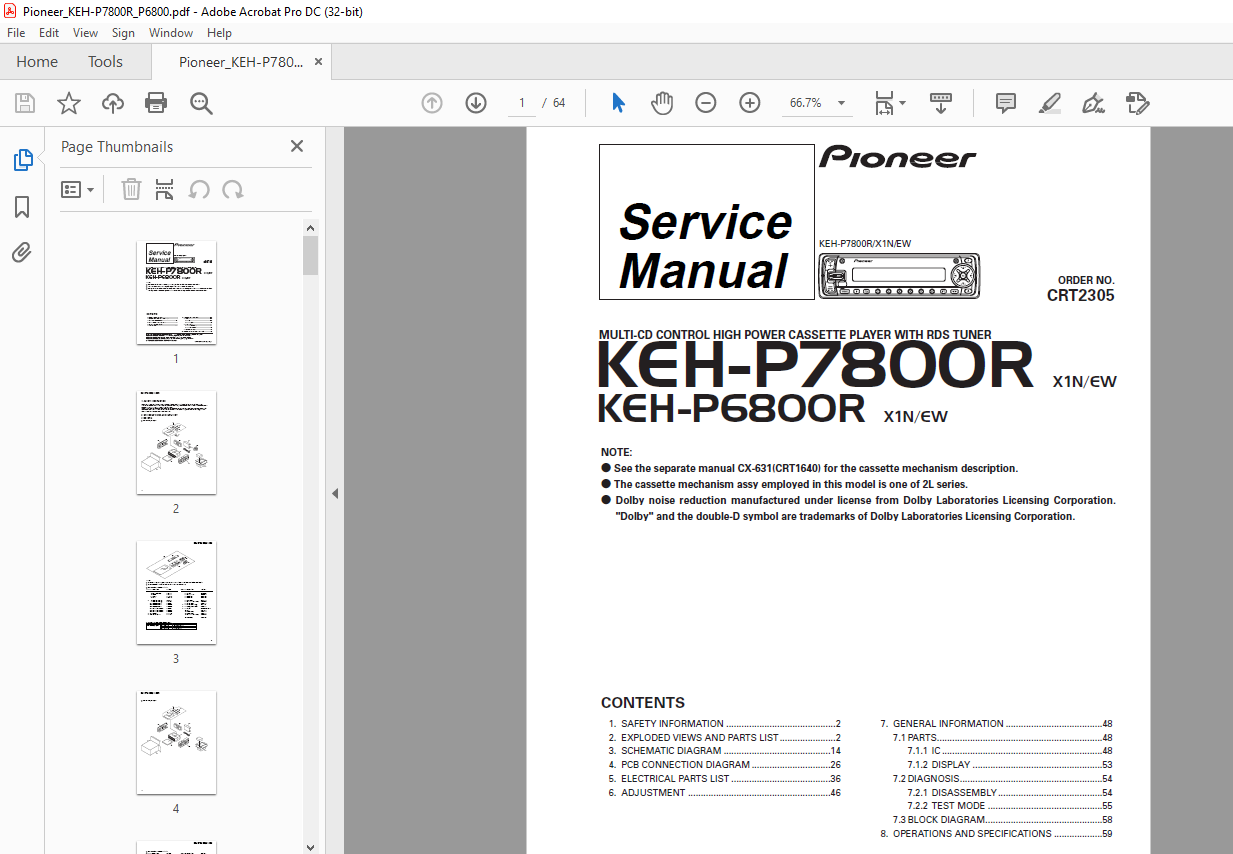Activate the Hand pan tool
The image size is (1233, 854).
pyautogui.click(x=662, y=103)
